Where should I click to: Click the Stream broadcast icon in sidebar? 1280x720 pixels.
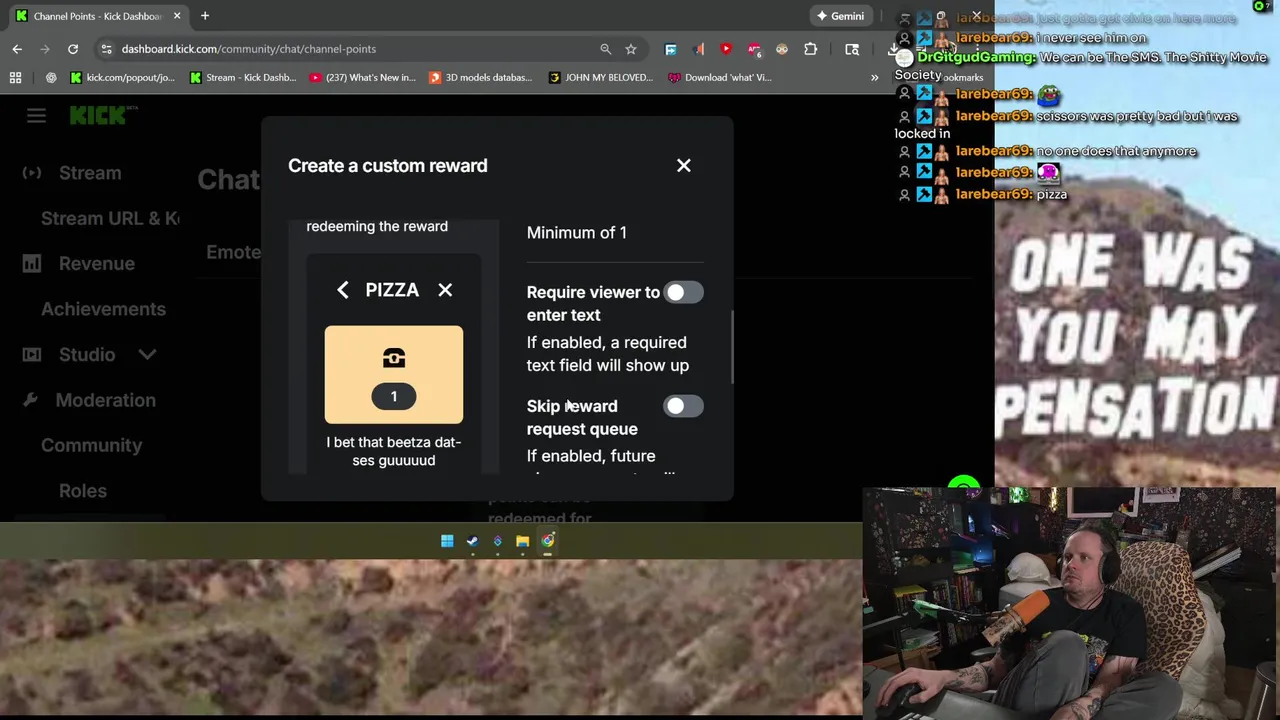[x=32, y=173]
